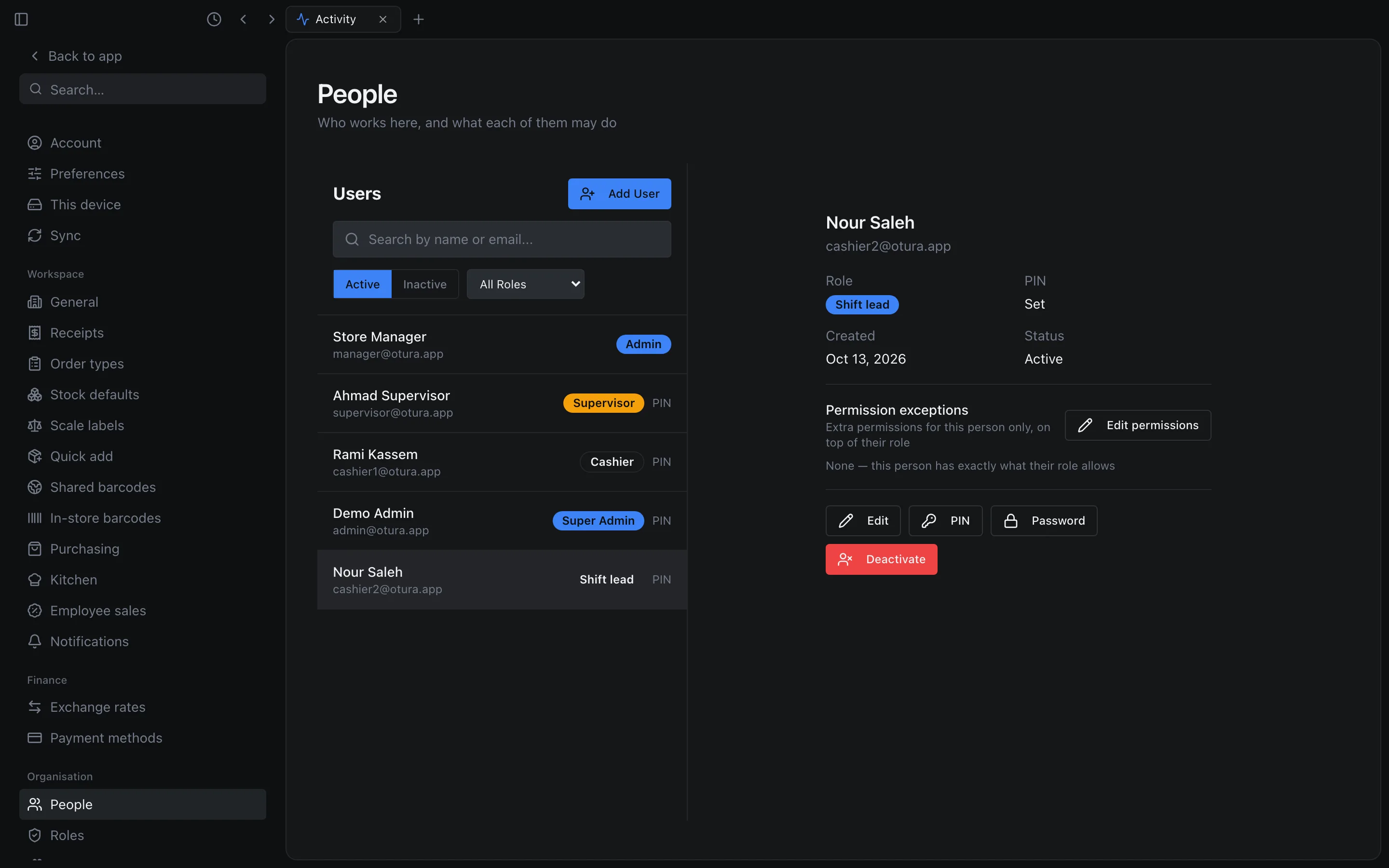Viewport: 1389px width, 868px height.
Task: Click the In-store barcodes icon
Action: tap(35, 518)
